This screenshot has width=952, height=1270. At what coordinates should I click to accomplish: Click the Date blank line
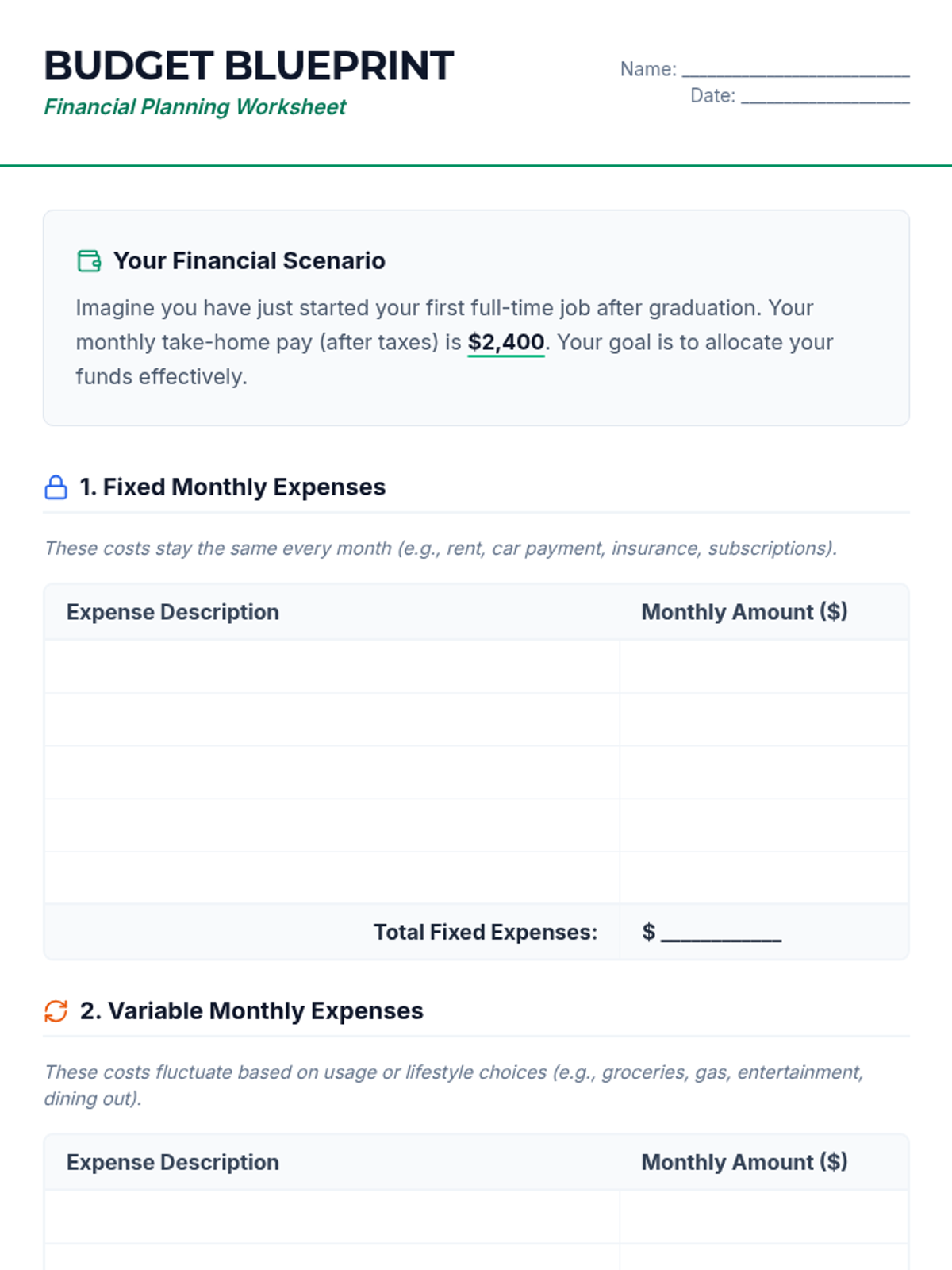point(825,98)
